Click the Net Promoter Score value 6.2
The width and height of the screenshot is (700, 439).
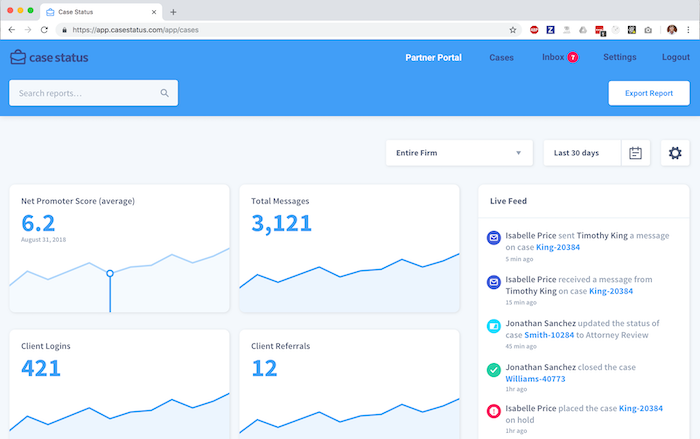click(38, 223)
